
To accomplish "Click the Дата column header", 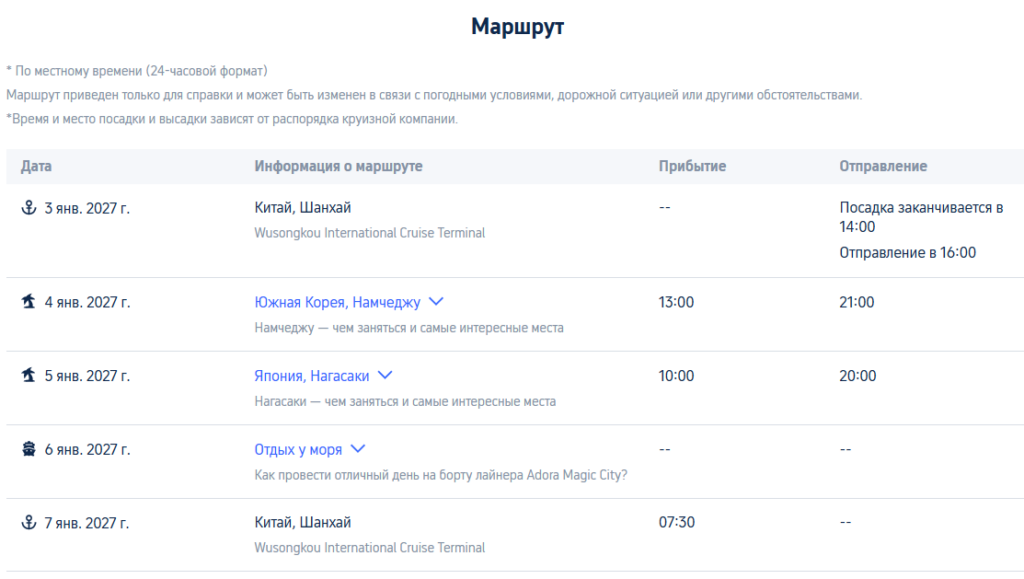I will pyautogui.click(x=36, y=166).
